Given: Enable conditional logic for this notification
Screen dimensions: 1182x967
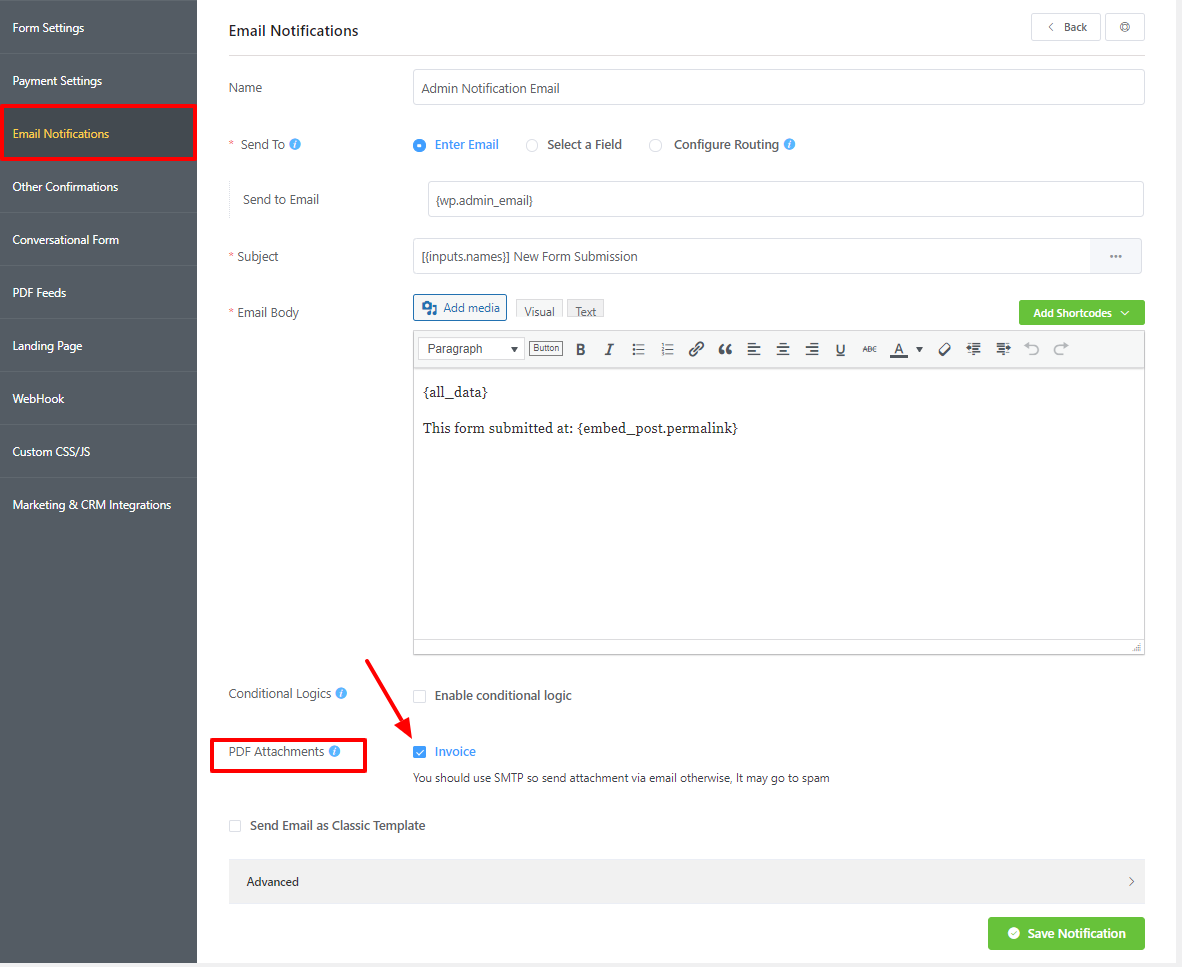Looking at the screenshot, I should pos(419,696).
